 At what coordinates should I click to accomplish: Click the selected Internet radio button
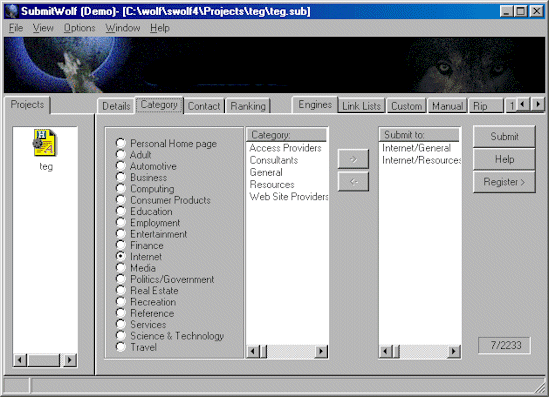pos(121,256)
